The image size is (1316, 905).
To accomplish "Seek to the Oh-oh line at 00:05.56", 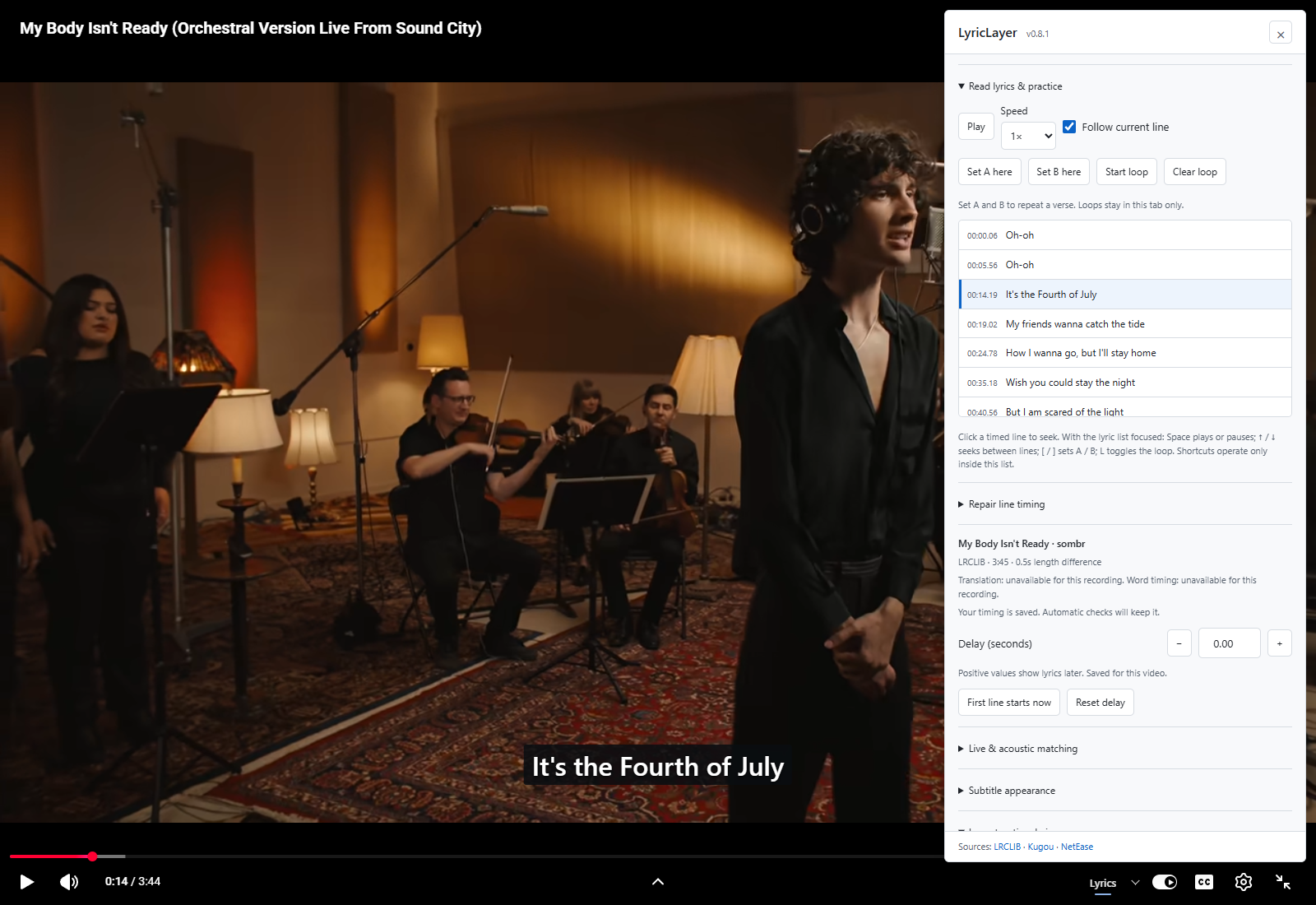I will coord(1125,265).
